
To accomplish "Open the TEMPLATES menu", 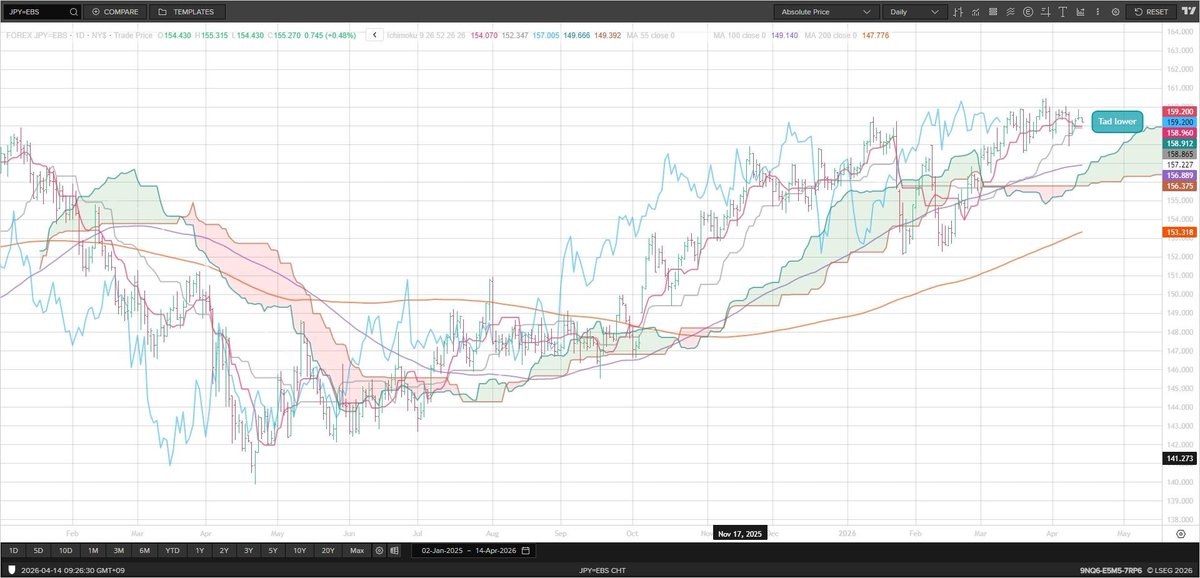I will pos(188,12).
